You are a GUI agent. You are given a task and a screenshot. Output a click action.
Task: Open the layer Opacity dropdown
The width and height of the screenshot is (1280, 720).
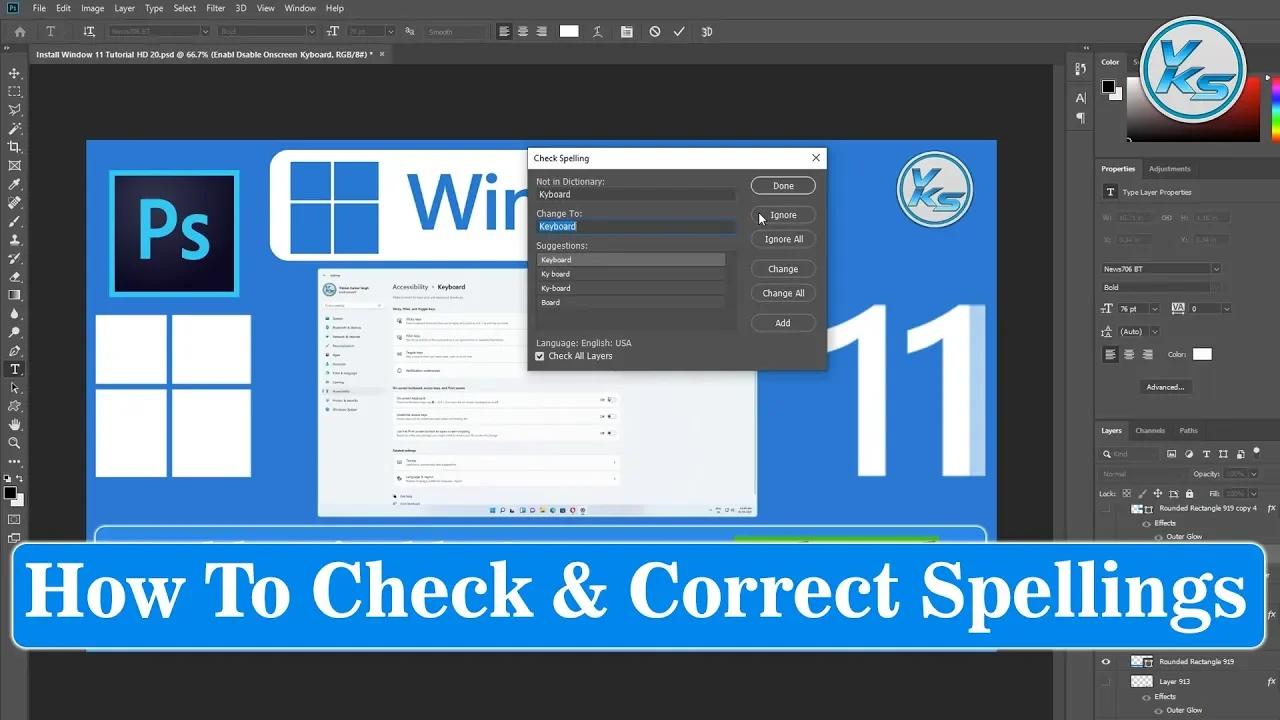coord(1254,474)
